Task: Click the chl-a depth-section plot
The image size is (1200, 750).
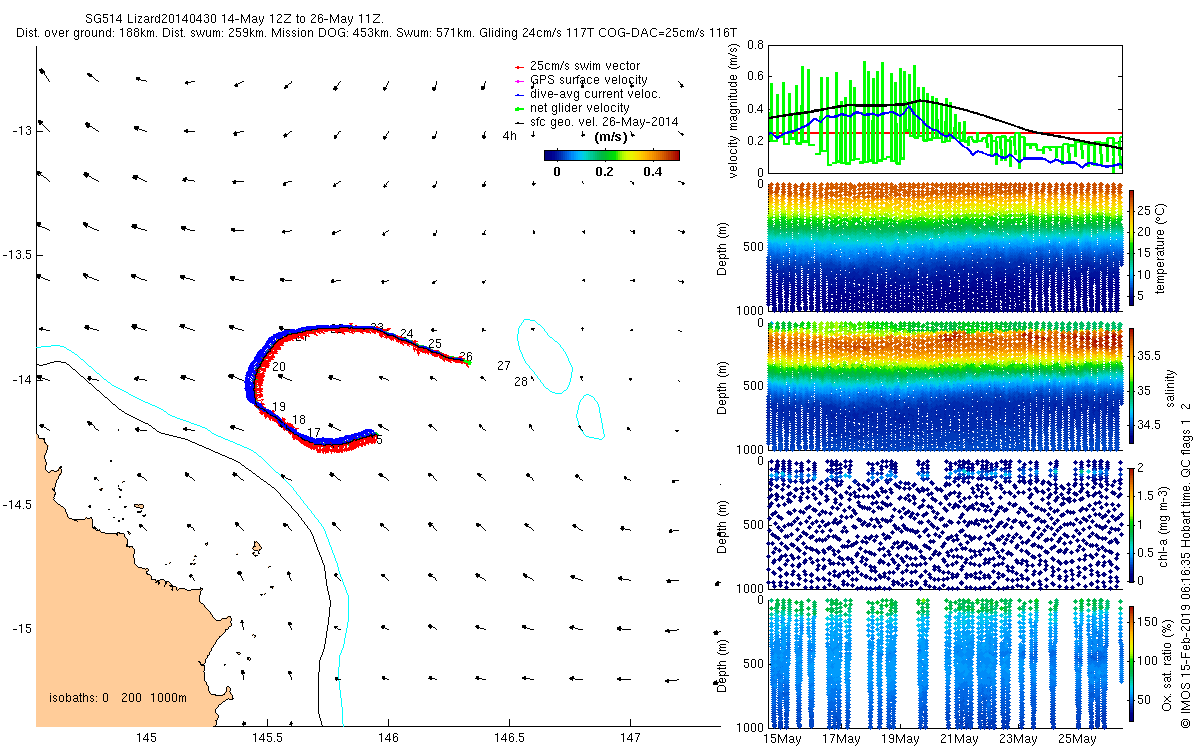Action: tap(944, 524)
